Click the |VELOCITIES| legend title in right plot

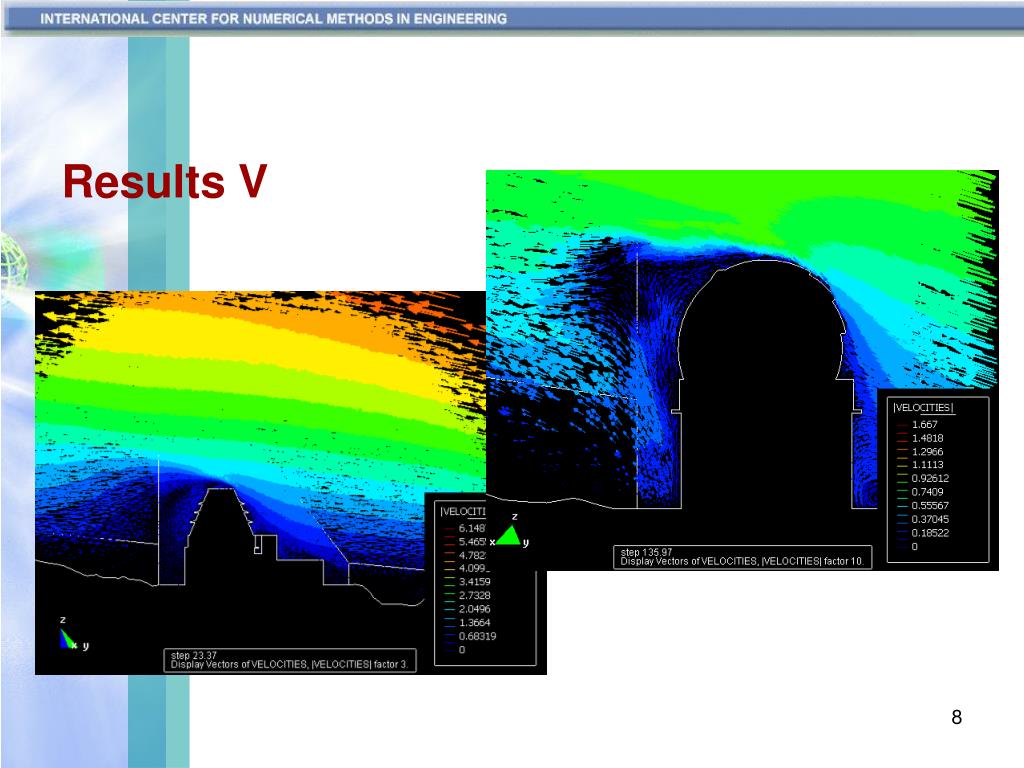[923, 408]
